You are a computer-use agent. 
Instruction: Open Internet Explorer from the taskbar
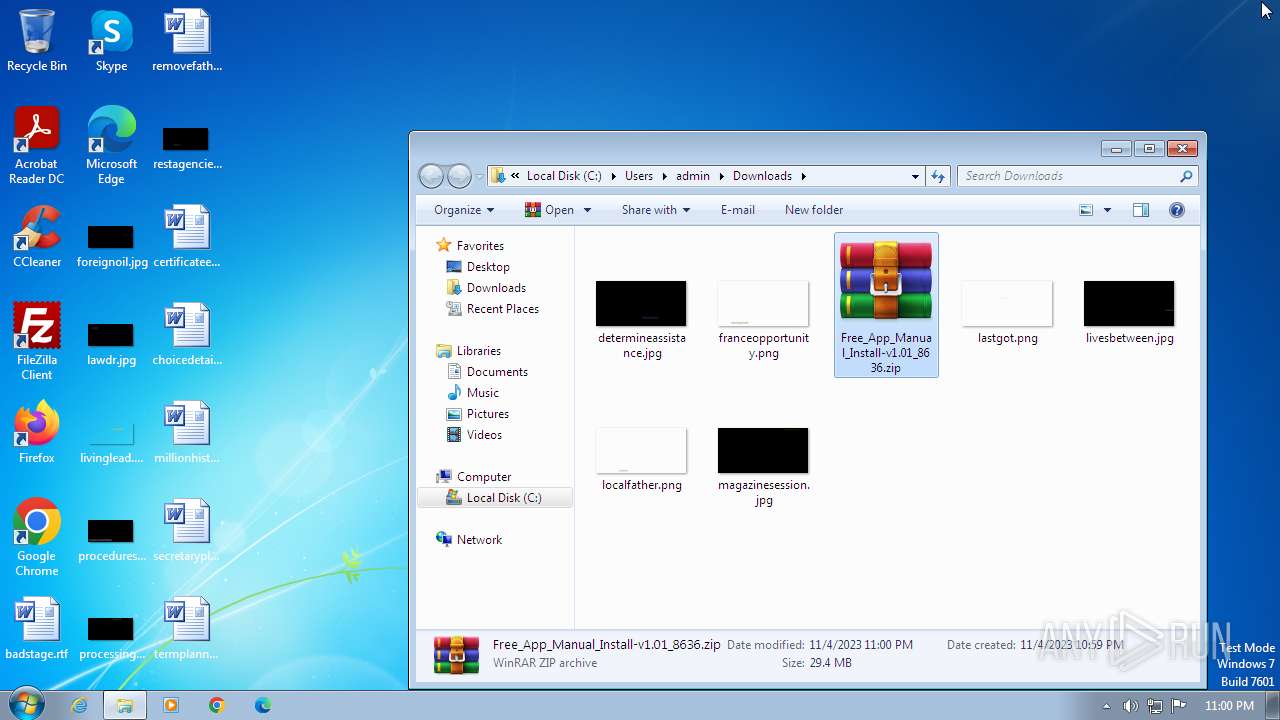coord(79,705)
